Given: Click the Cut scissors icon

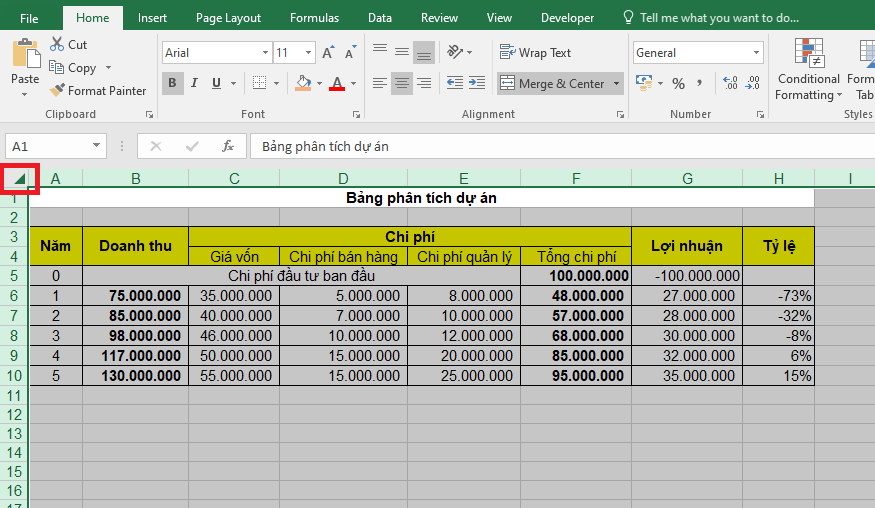Looking at the screenshot, I should click(57, 44).
